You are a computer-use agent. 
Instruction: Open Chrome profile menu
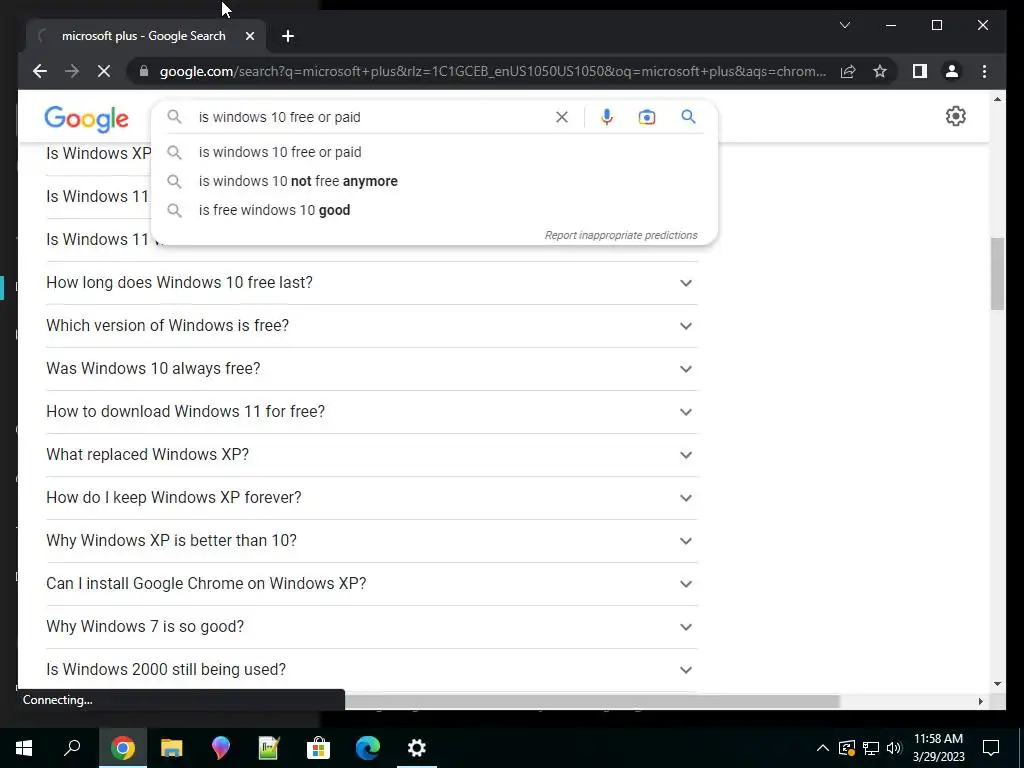pos(952,71)
